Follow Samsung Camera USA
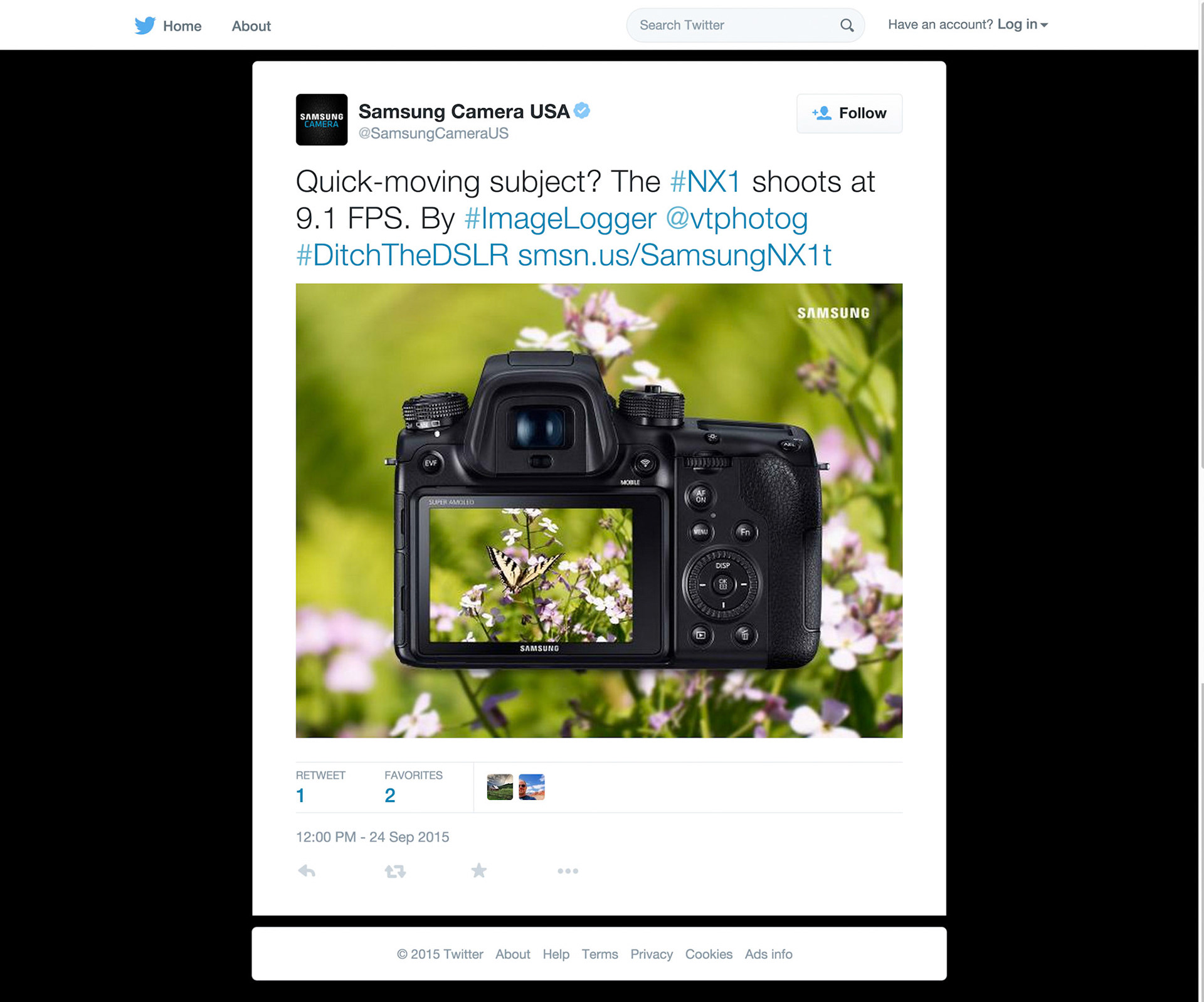 [849, 113]
